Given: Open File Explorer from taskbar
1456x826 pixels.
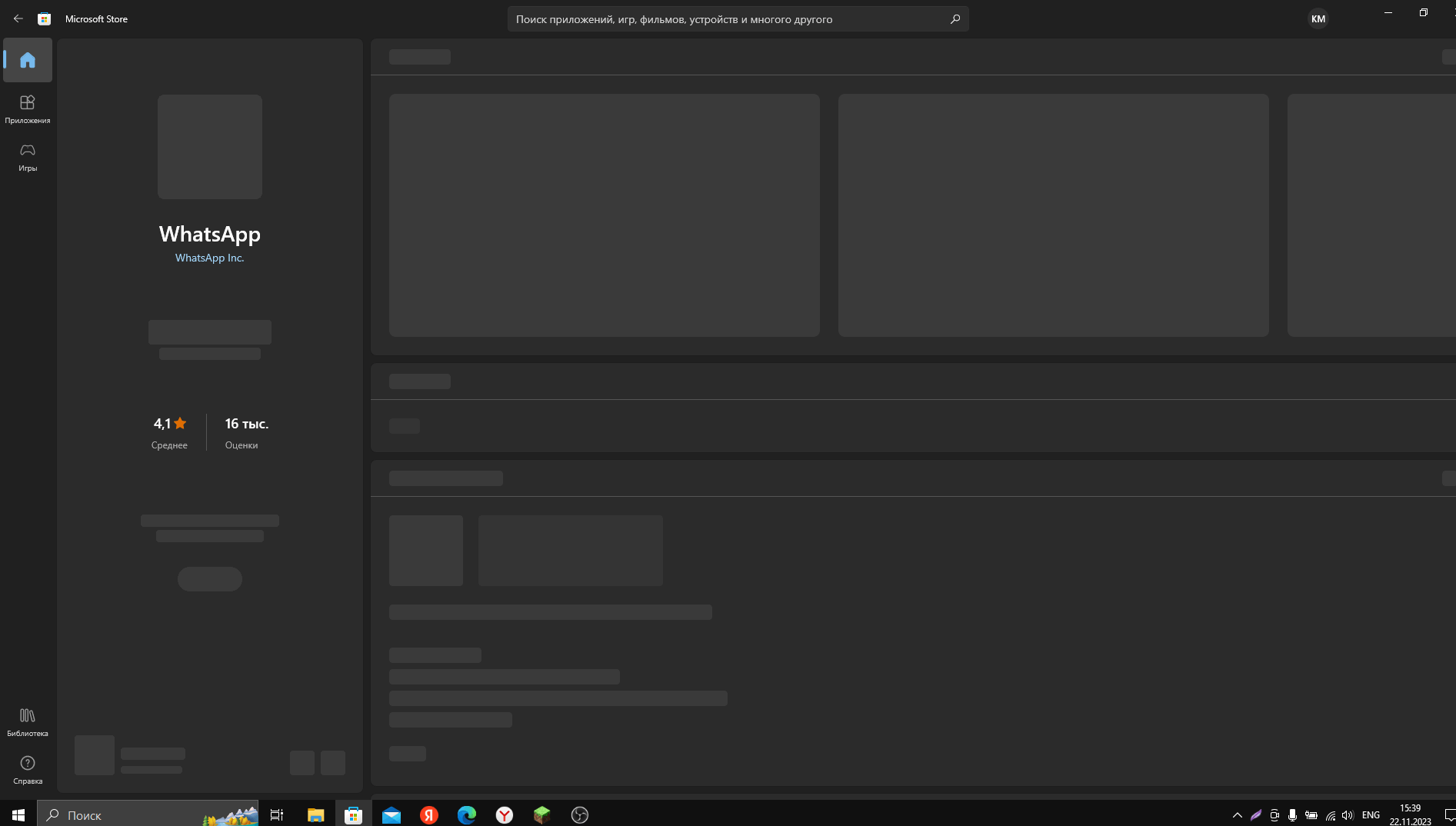Looking at the screenshot, I should pos(315,814).
